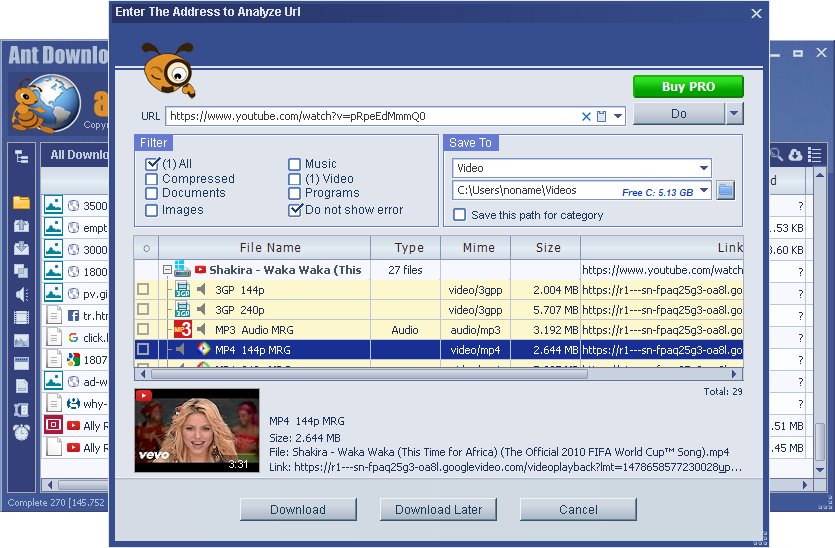The height and width of the screenshot is (548, 835).
Task: Sort by File Name column header
Action: [265, 248]
